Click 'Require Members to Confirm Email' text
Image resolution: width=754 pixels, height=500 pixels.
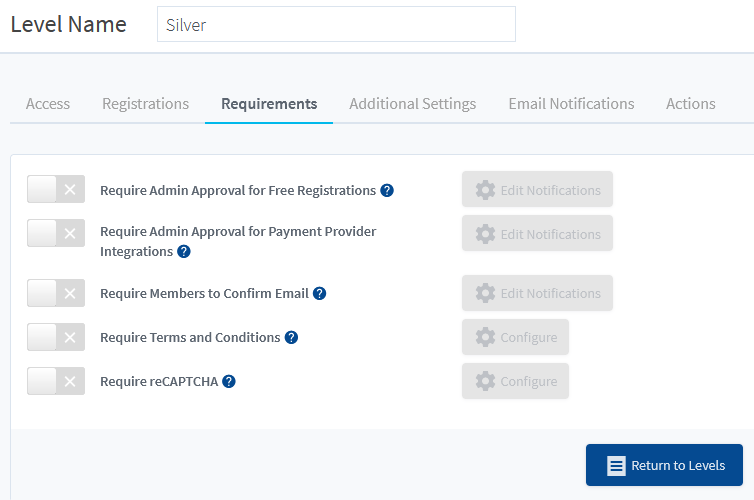click(x=204, y=294)
